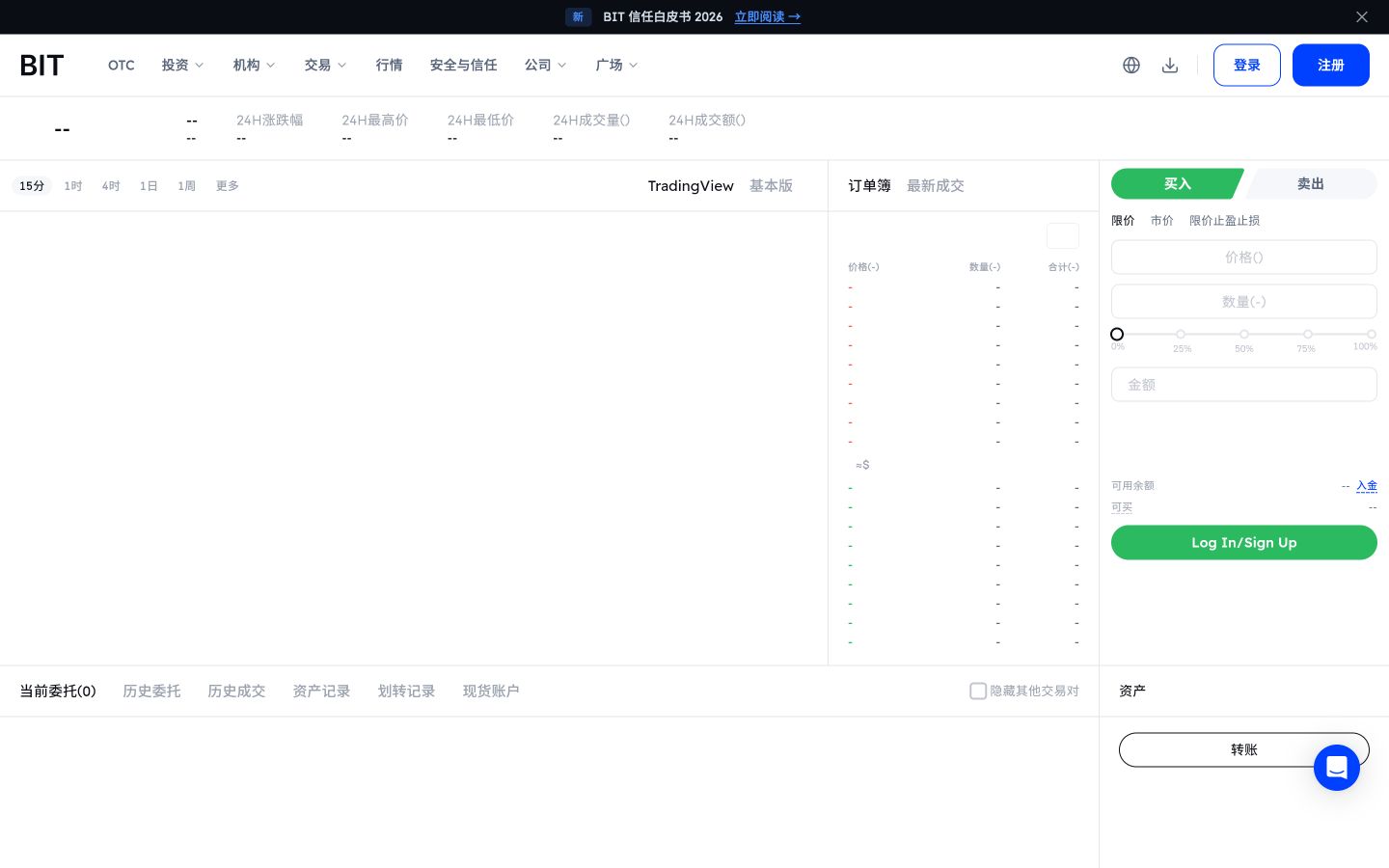Open the 划转记录 transfer records tab
This screenshot has height=868, width=1389.
(406, 692)
